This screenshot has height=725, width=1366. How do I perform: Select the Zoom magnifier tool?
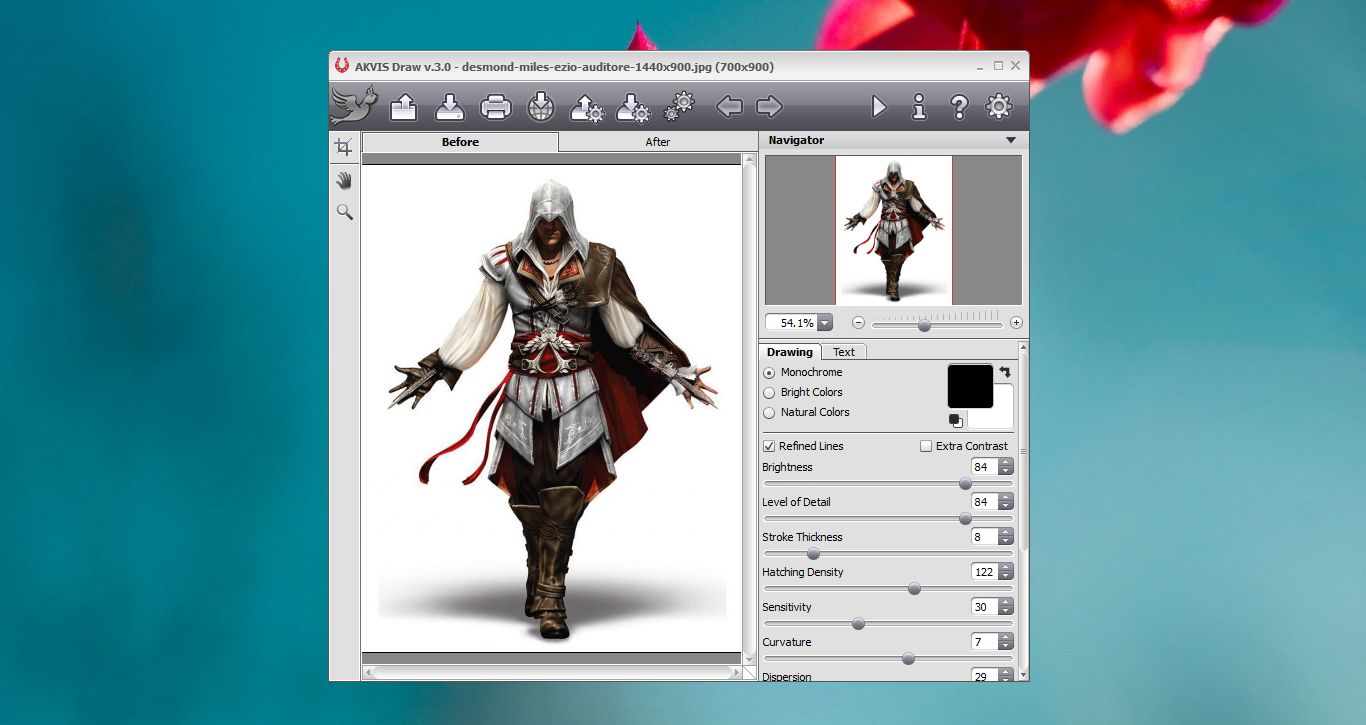pyautogui.click(x=344, y=212)
